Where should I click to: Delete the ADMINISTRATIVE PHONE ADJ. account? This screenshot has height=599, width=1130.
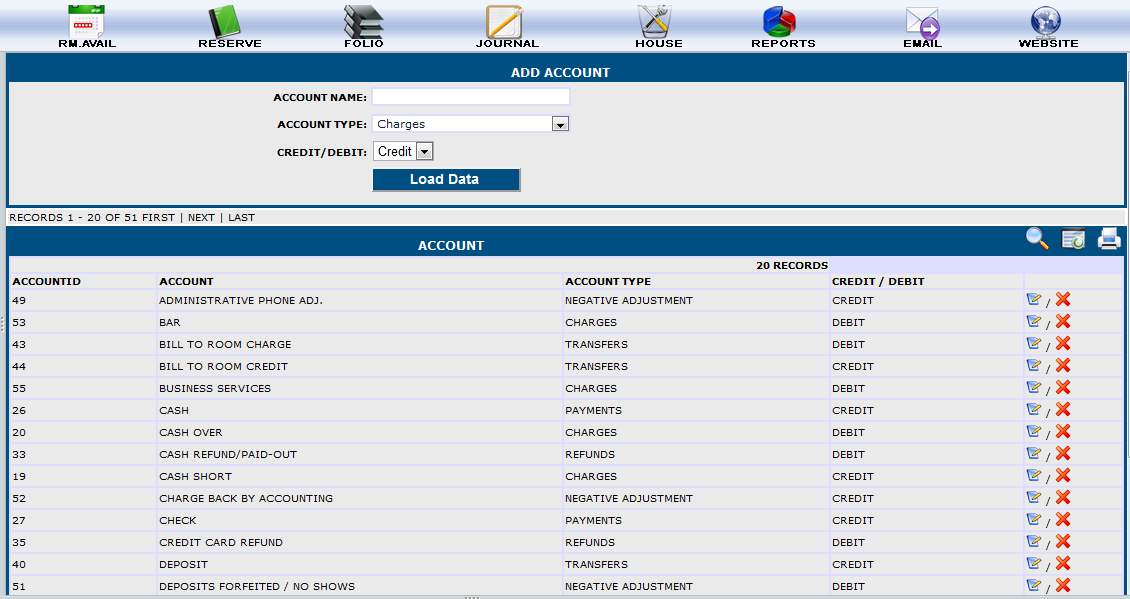tap(1063, 299)
